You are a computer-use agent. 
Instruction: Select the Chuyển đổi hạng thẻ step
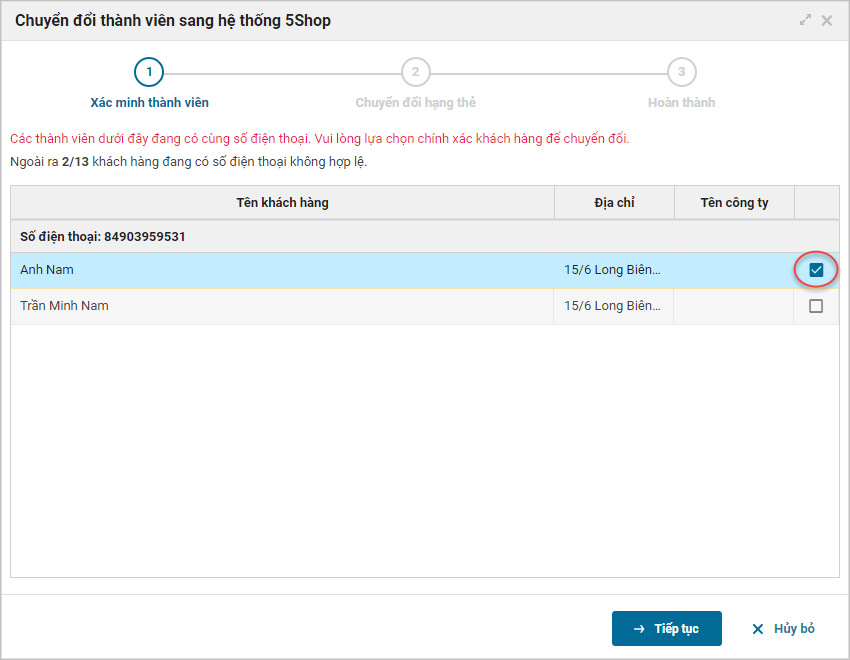point(415,102)
